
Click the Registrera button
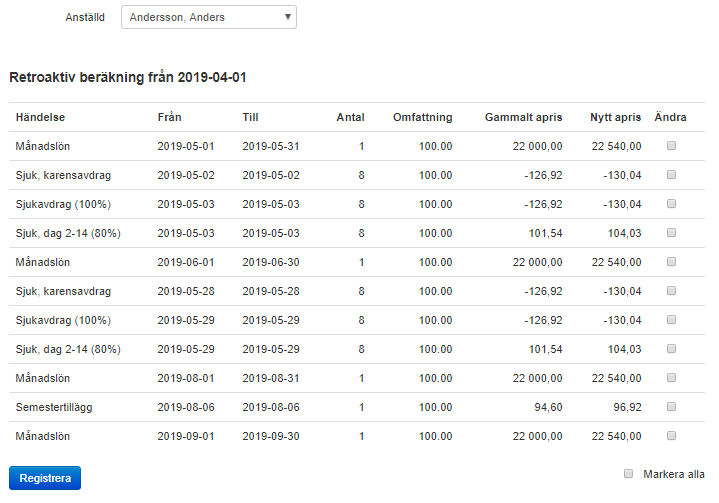click(x=45, y=478)
